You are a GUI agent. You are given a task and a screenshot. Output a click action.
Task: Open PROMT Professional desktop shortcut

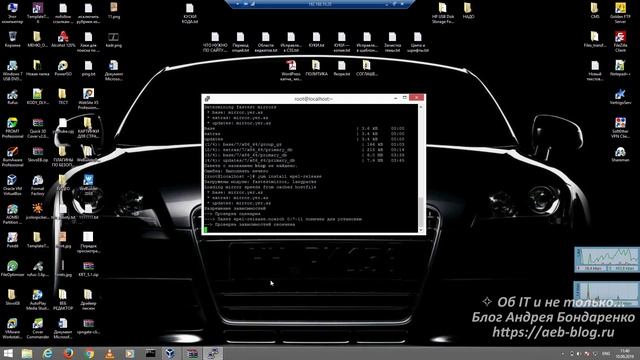(x=13, y=128)
